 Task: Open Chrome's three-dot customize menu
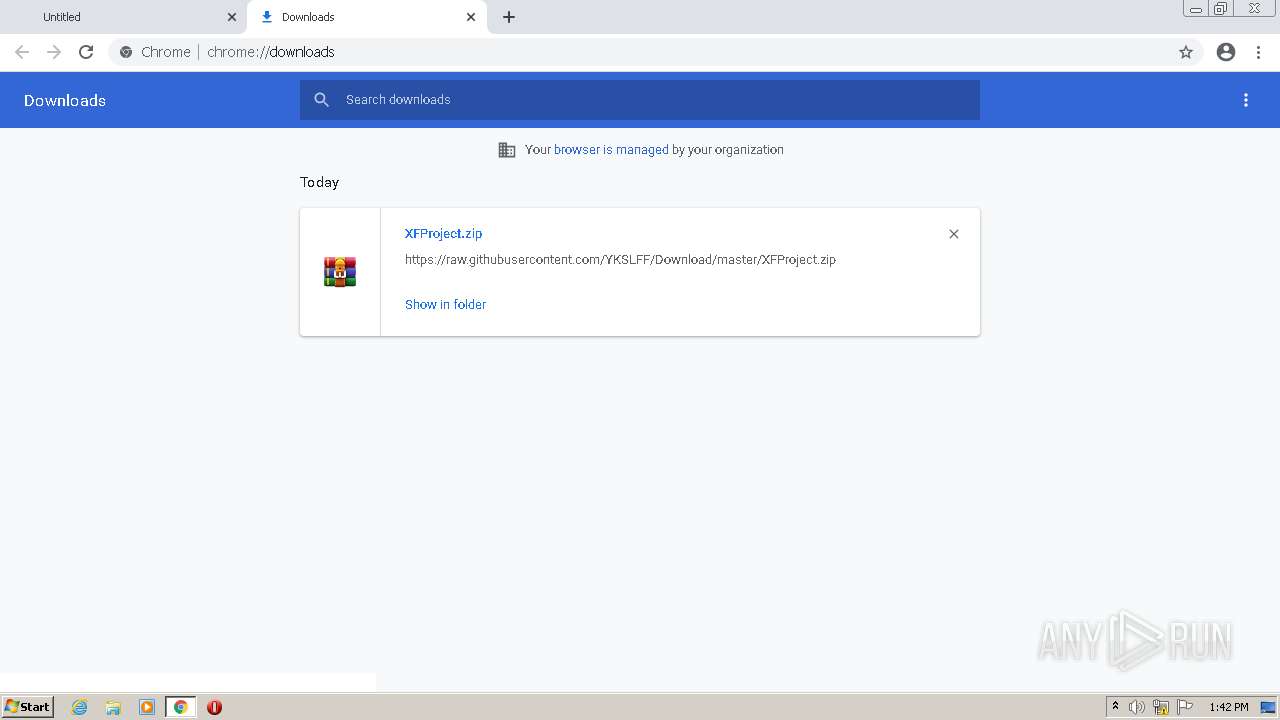1258,52
